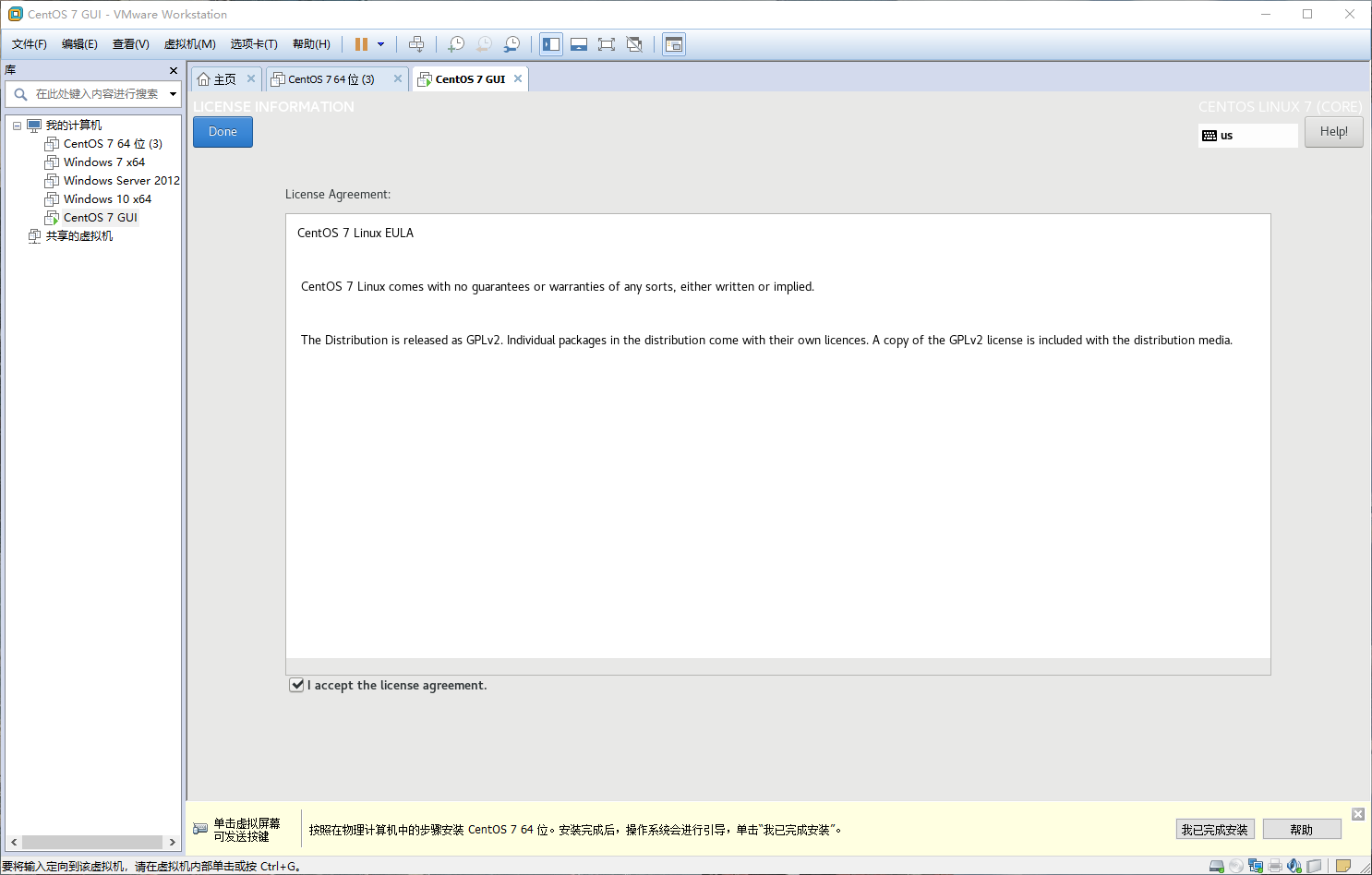This screenshot has height=875, width=1372.
Task: Click library scrollbar left arrow
Action: pyautogui.click(x=14, y=842)
